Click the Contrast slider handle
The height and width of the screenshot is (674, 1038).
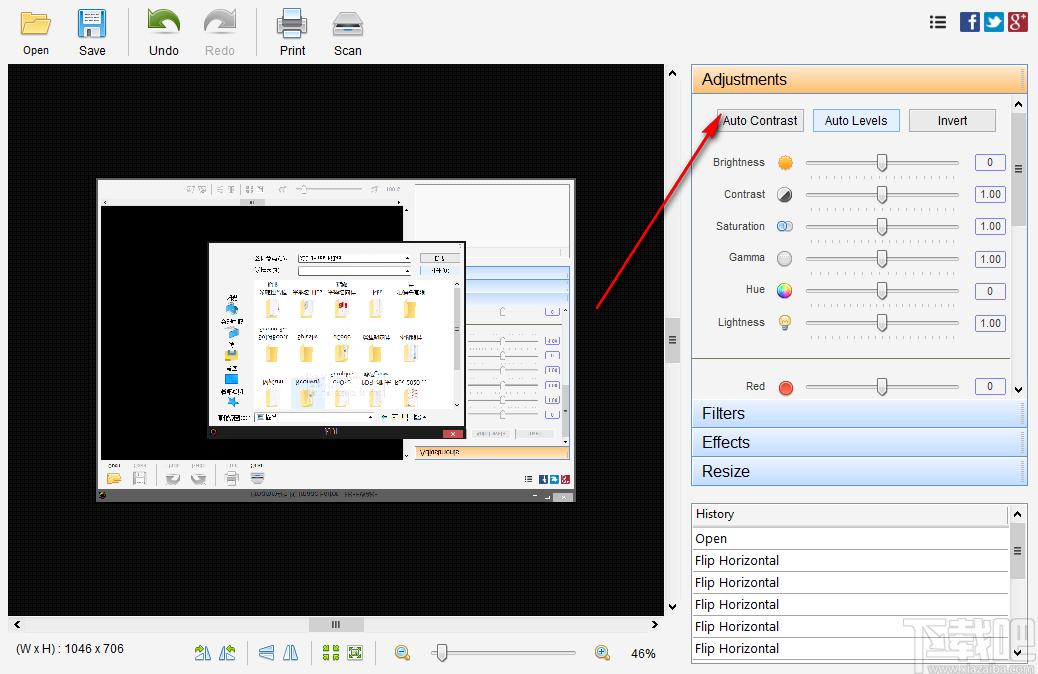pyautogui.click(x=882, y=194)
